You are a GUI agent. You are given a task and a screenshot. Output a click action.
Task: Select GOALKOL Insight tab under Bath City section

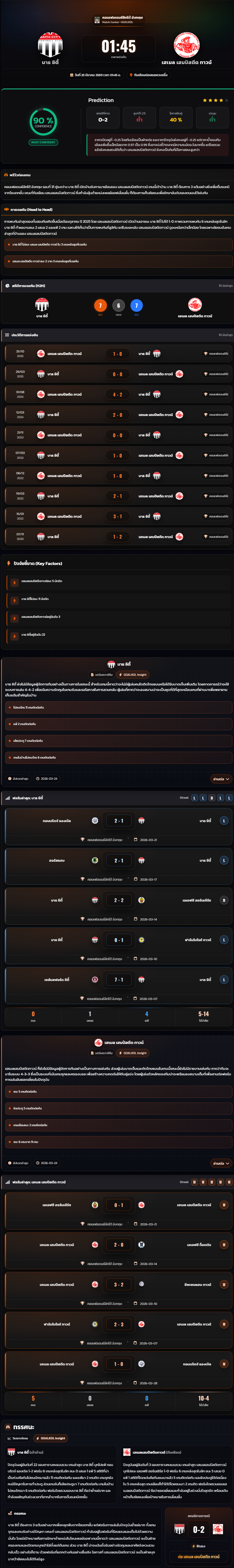pyautogui.click(x=133, y=674)
